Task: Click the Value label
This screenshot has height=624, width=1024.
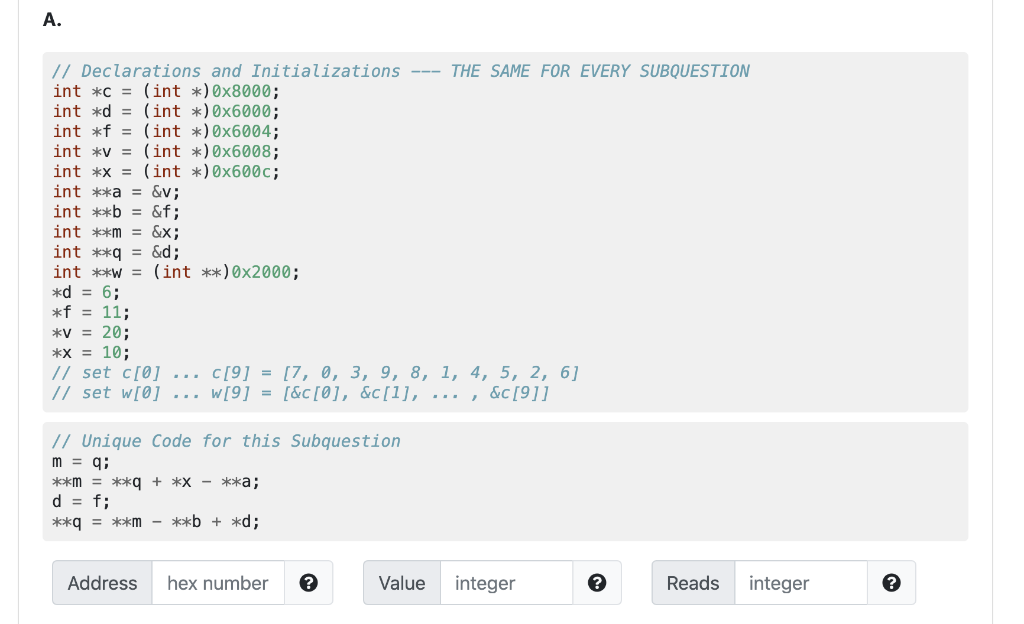Action: tap(401, 583)
